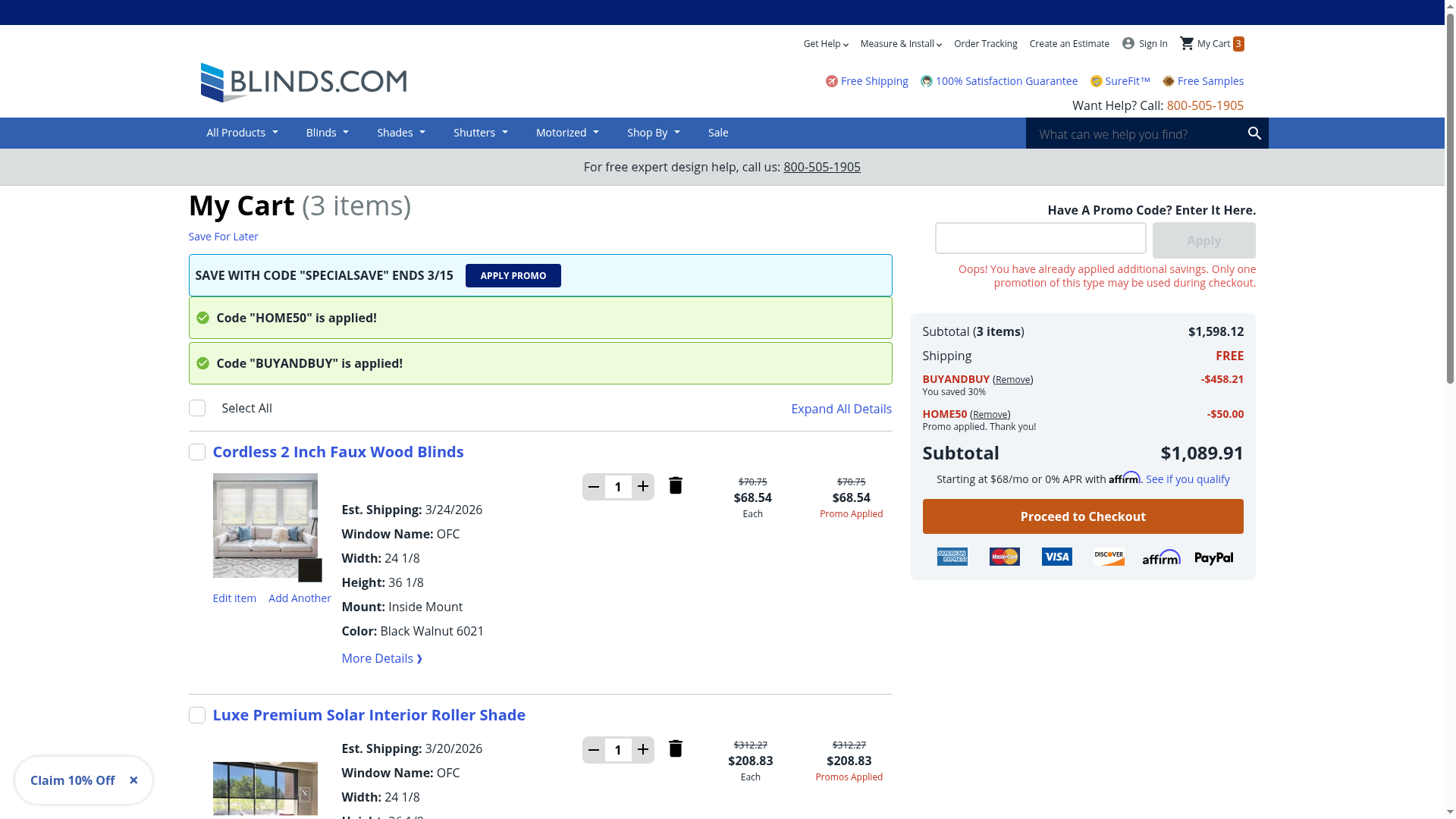Go to the Sale menu item
1456x819 pixels.
pyautogui.click(x=717, y=133)
